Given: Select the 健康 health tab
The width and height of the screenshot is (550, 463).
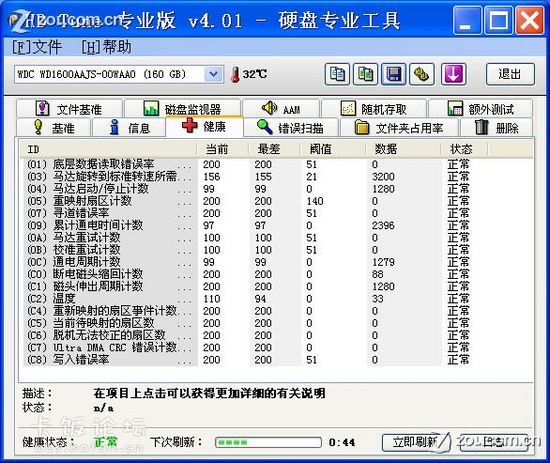Looking at the screenshot, I should 204,126.
